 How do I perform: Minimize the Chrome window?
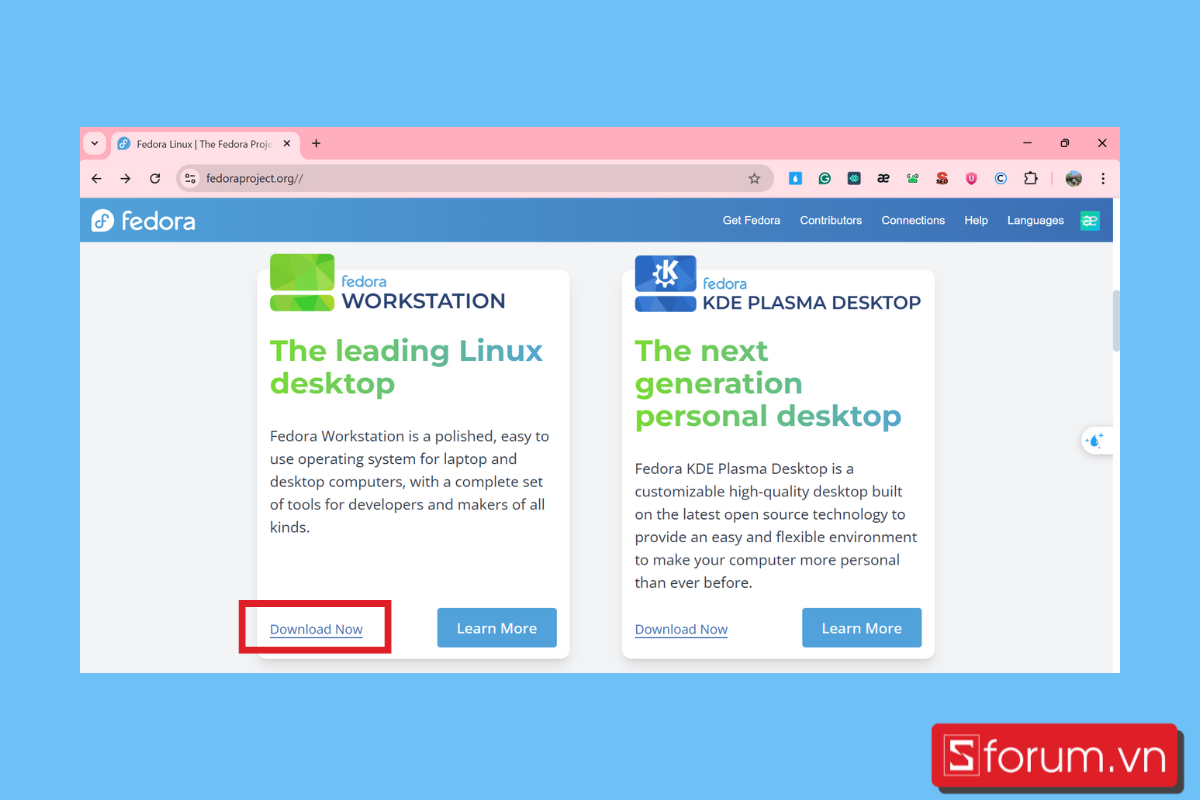click(x=1027, y=143)
